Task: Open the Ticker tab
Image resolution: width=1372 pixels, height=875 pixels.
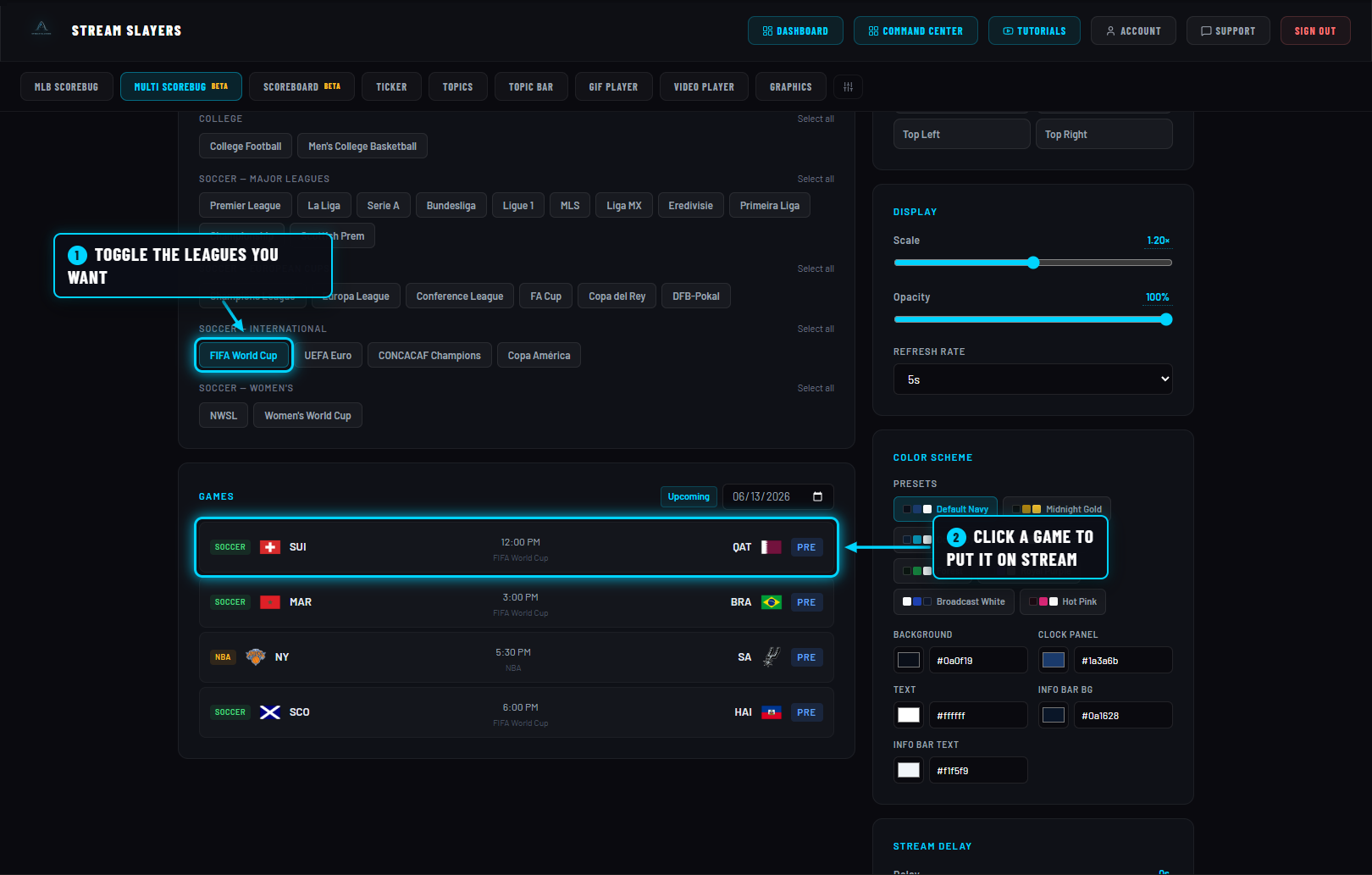Action: (x=391, y=86)
